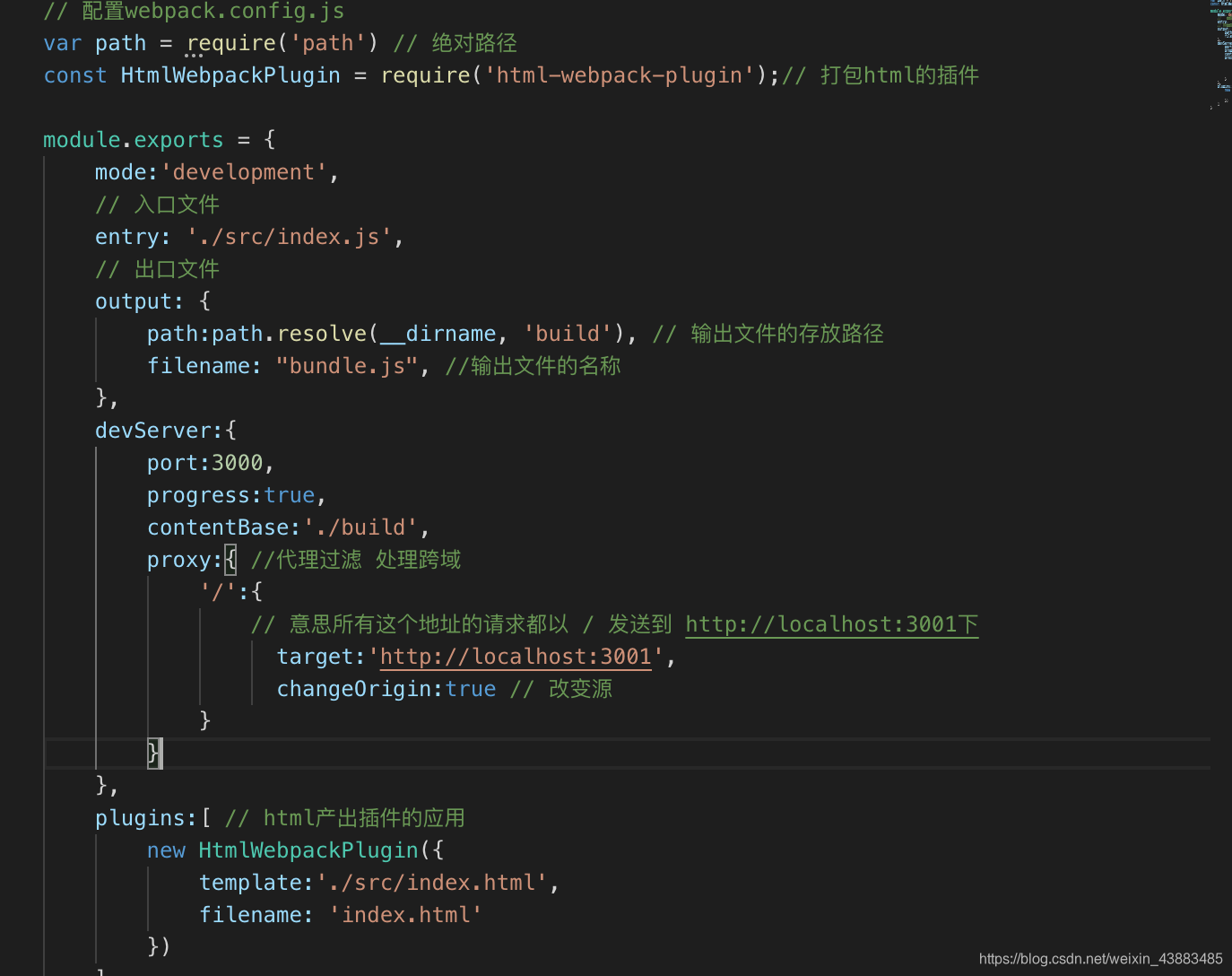Click the 'plugins' property key
This screenshot has width=1232, height=976.
[x=141, y=818]
